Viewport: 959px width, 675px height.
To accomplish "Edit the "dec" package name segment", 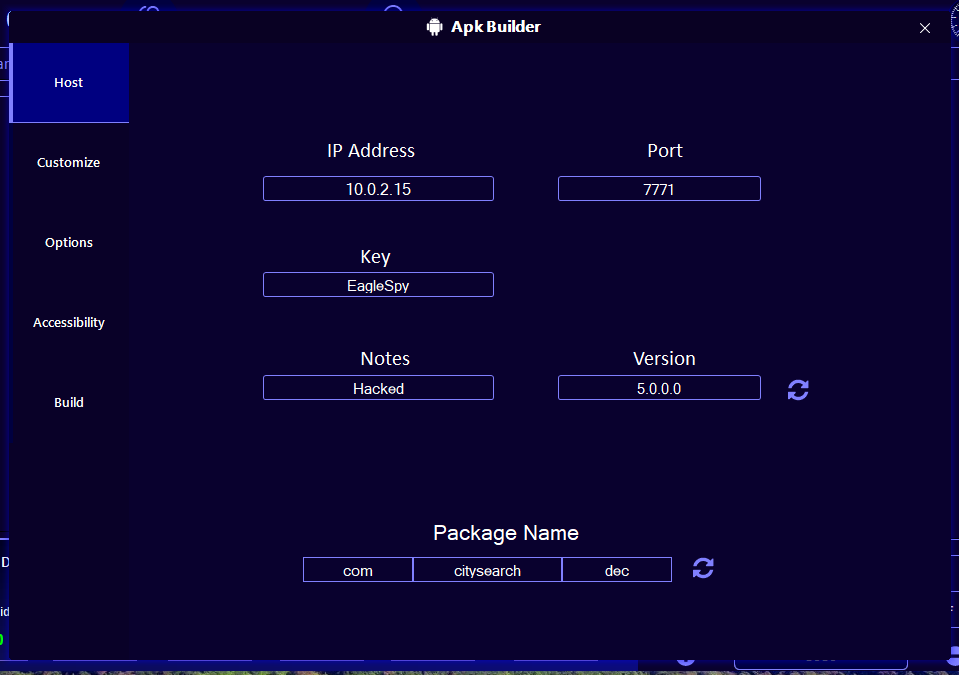I will [617, 570].
